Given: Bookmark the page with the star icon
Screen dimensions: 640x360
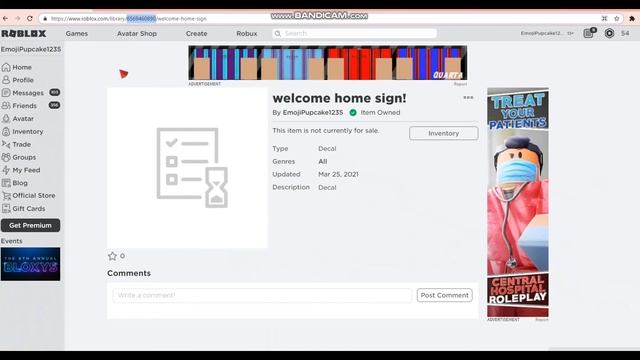Looking at the screenshot, I should click(x=617, y=19).
